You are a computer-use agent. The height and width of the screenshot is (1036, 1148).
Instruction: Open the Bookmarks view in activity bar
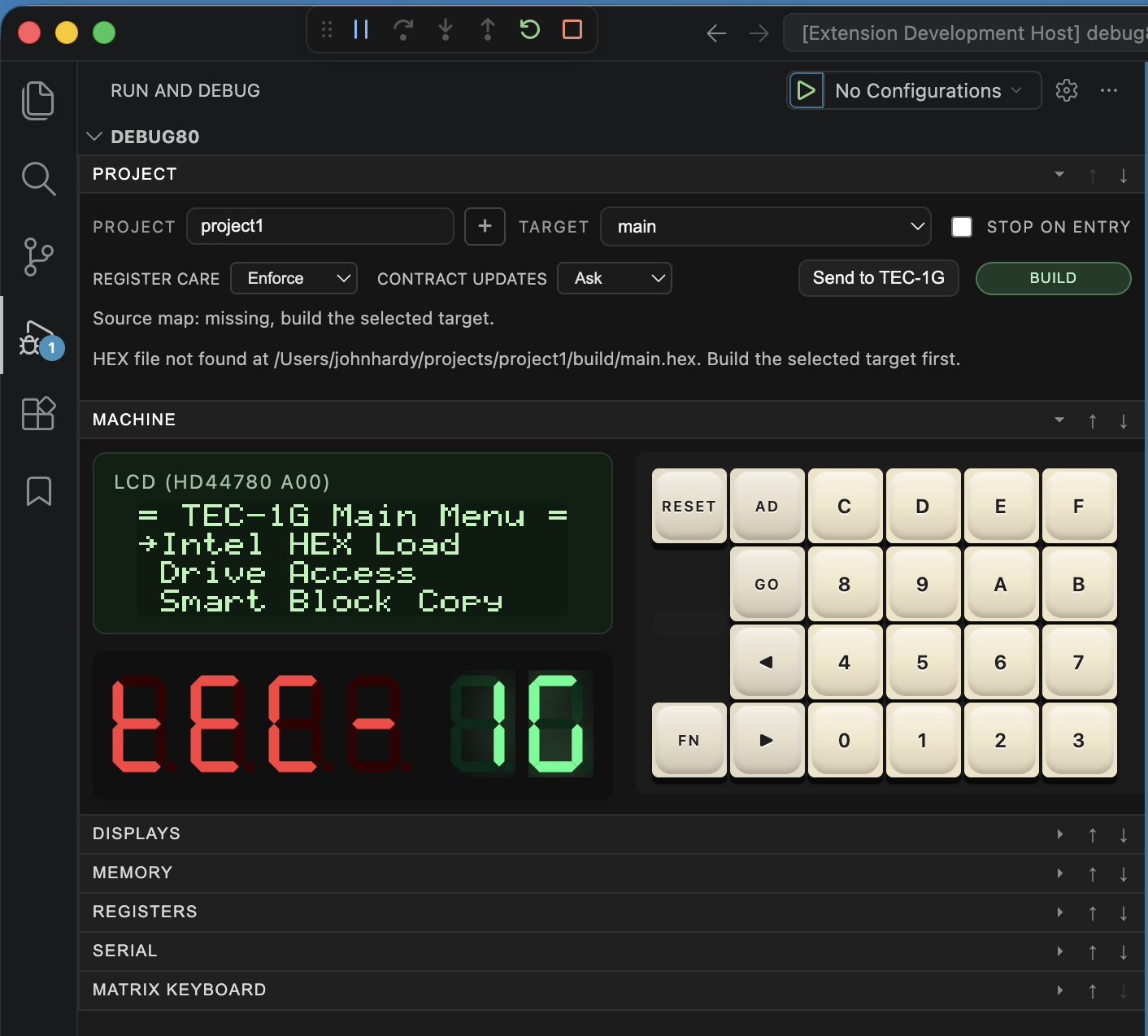[39, 491]
